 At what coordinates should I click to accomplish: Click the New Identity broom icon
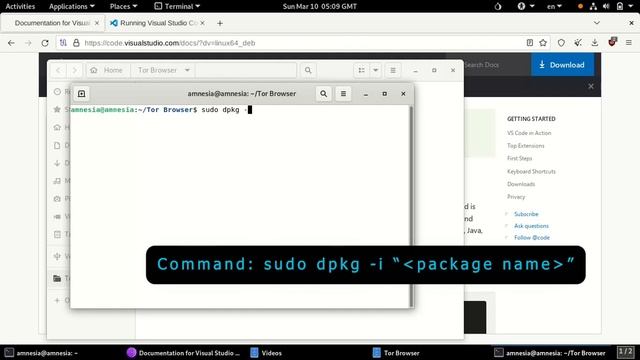click(578, 42)
